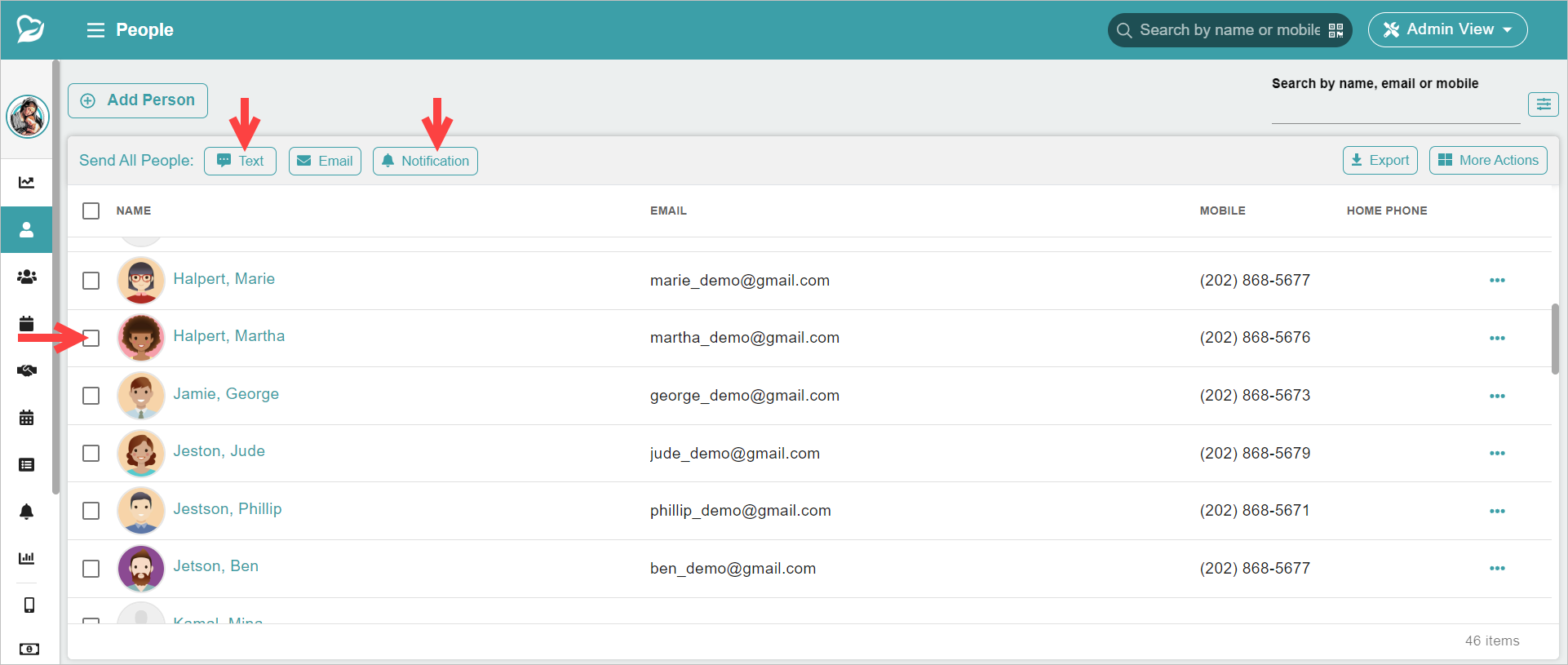Open the Halpert, Martha profile link

[228, 336]
